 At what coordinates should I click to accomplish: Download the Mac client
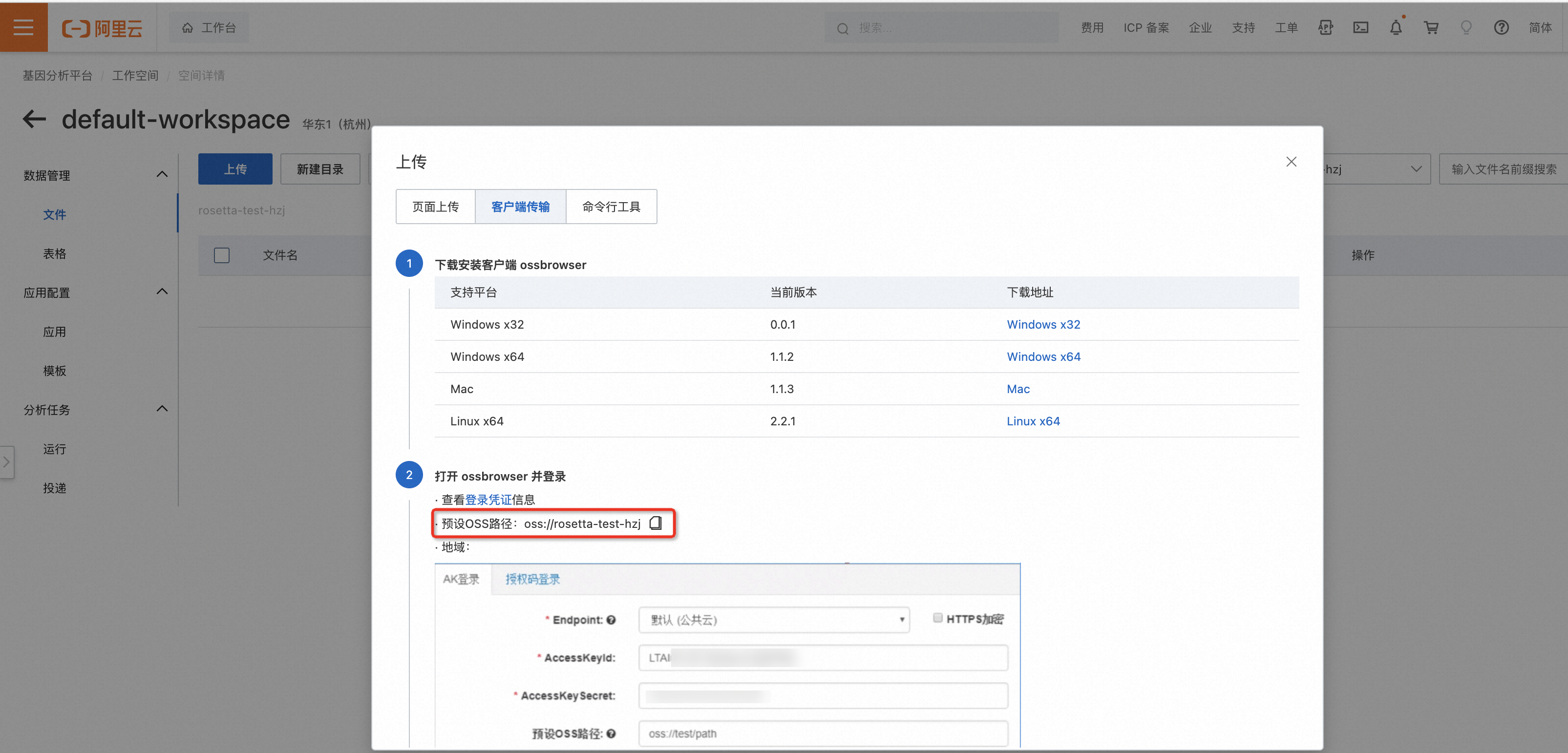coord(1018,388)
